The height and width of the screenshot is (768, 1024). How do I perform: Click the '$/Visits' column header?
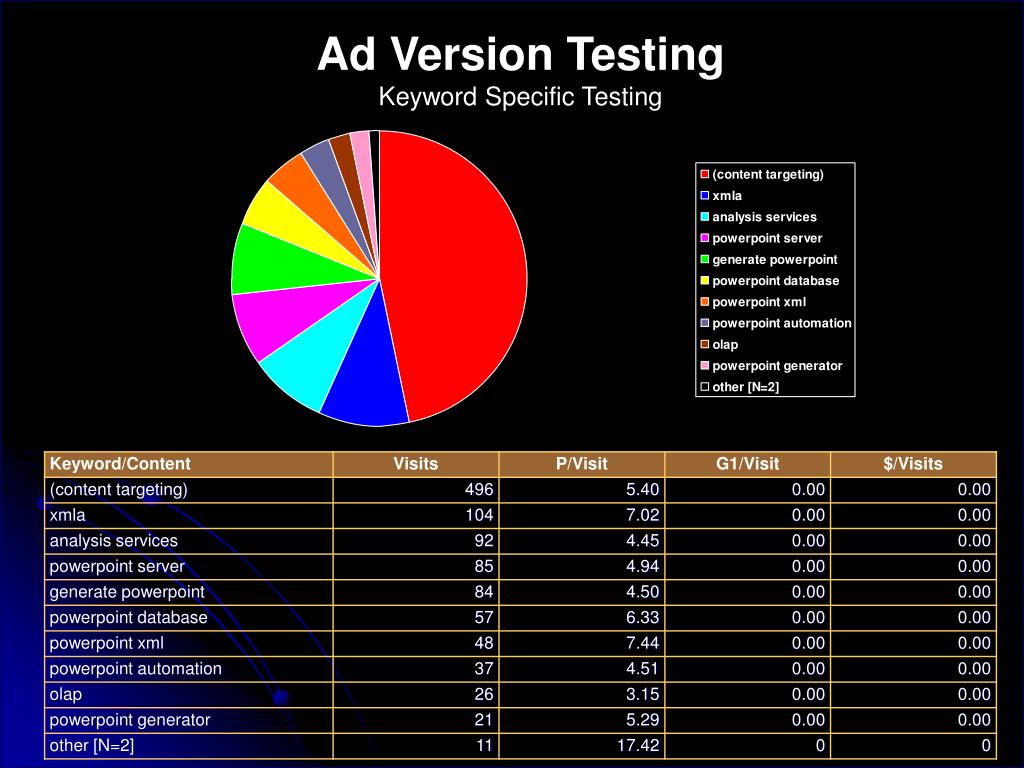pos(913,464)
